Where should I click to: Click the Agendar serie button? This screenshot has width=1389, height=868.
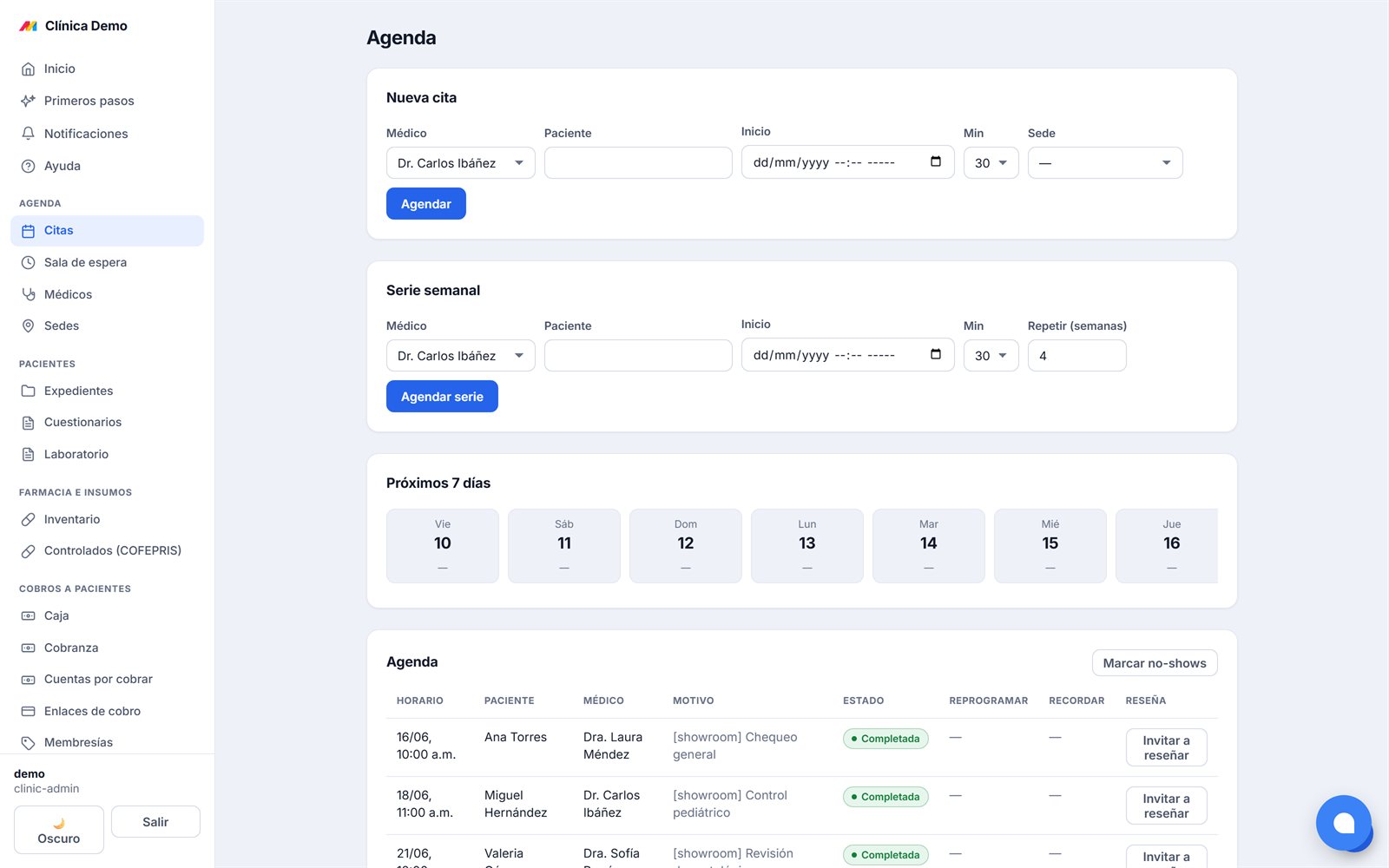click(x=442, y=397)
